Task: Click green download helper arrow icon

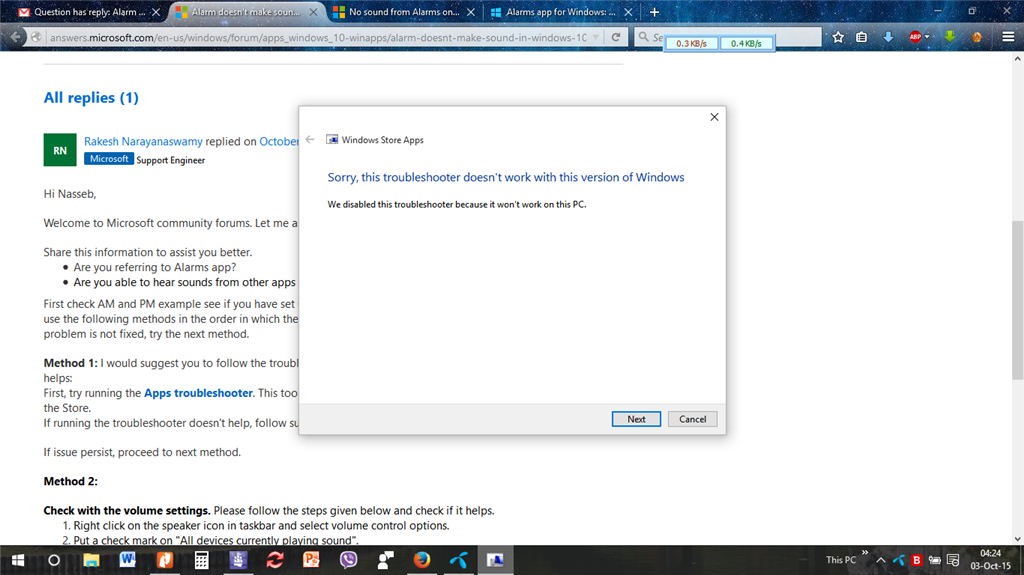Action: click(950, 37)
